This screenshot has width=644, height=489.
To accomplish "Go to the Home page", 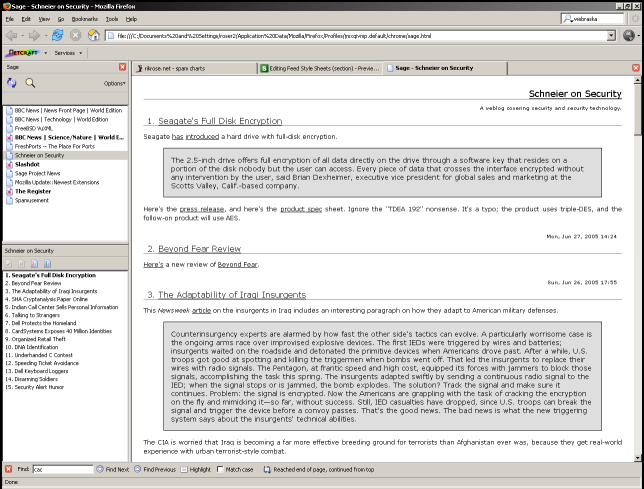I will pyautogui.click(x=94, y=35).
